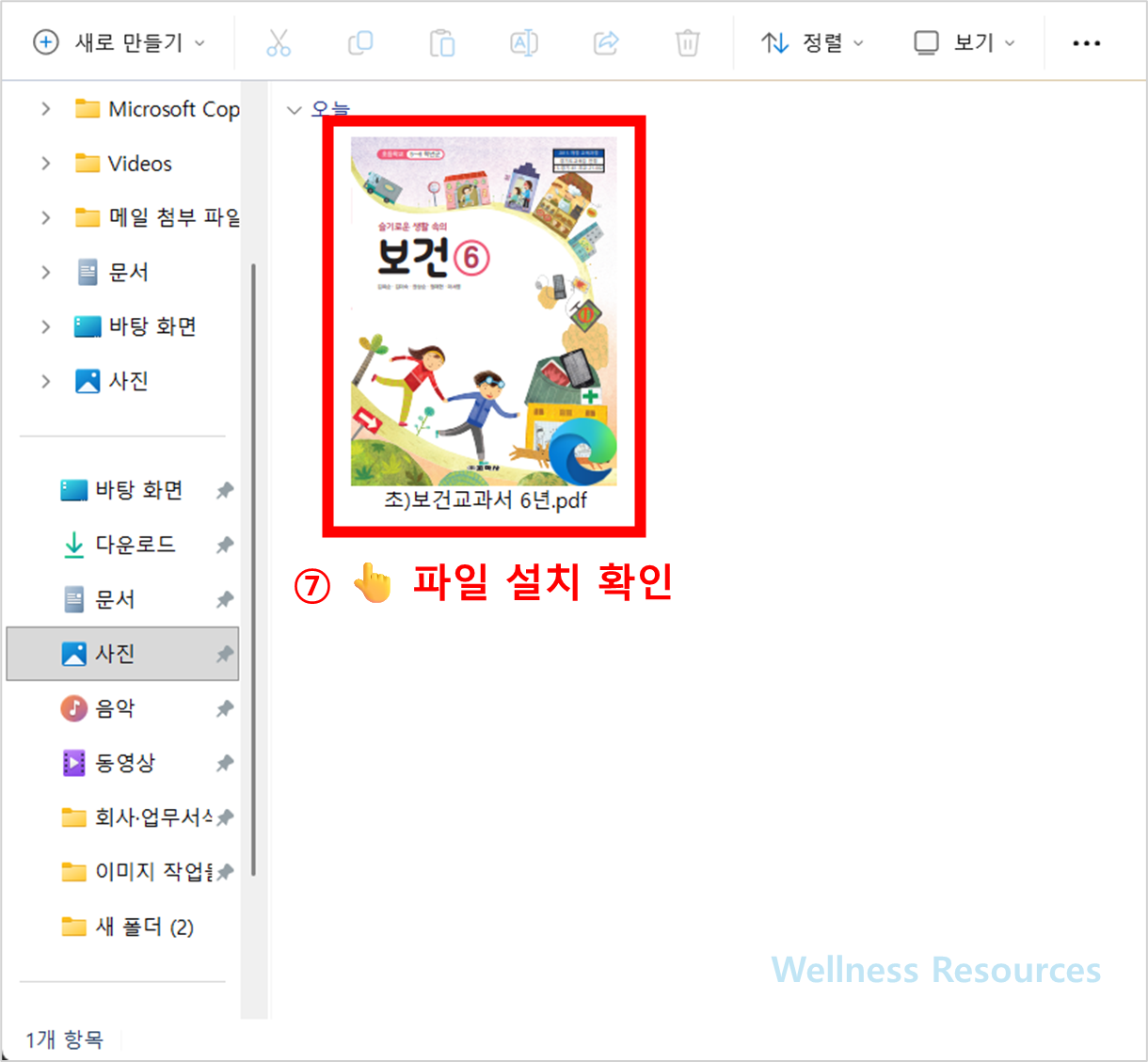This screenshot has width=1148, height=1062.
Task: Click the 음악 music note icon
Action: (x=73, y=708)
